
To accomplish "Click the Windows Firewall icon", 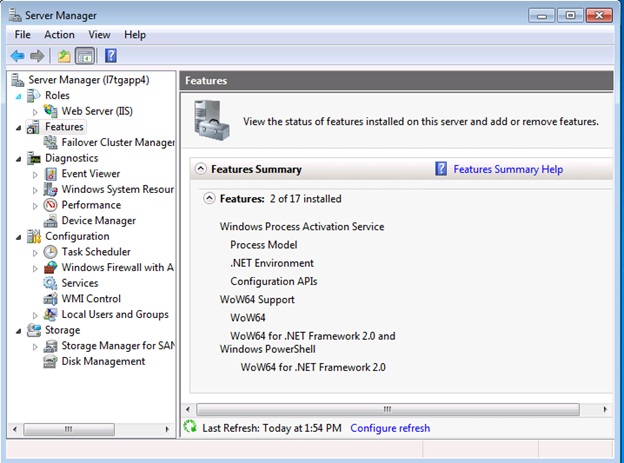I will 50,268.
